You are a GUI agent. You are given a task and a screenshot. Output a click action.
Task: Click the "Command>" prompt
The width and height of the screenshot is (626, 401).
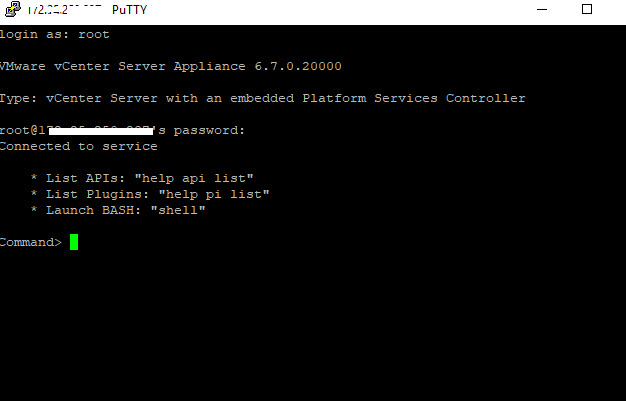tap(31, 242)
